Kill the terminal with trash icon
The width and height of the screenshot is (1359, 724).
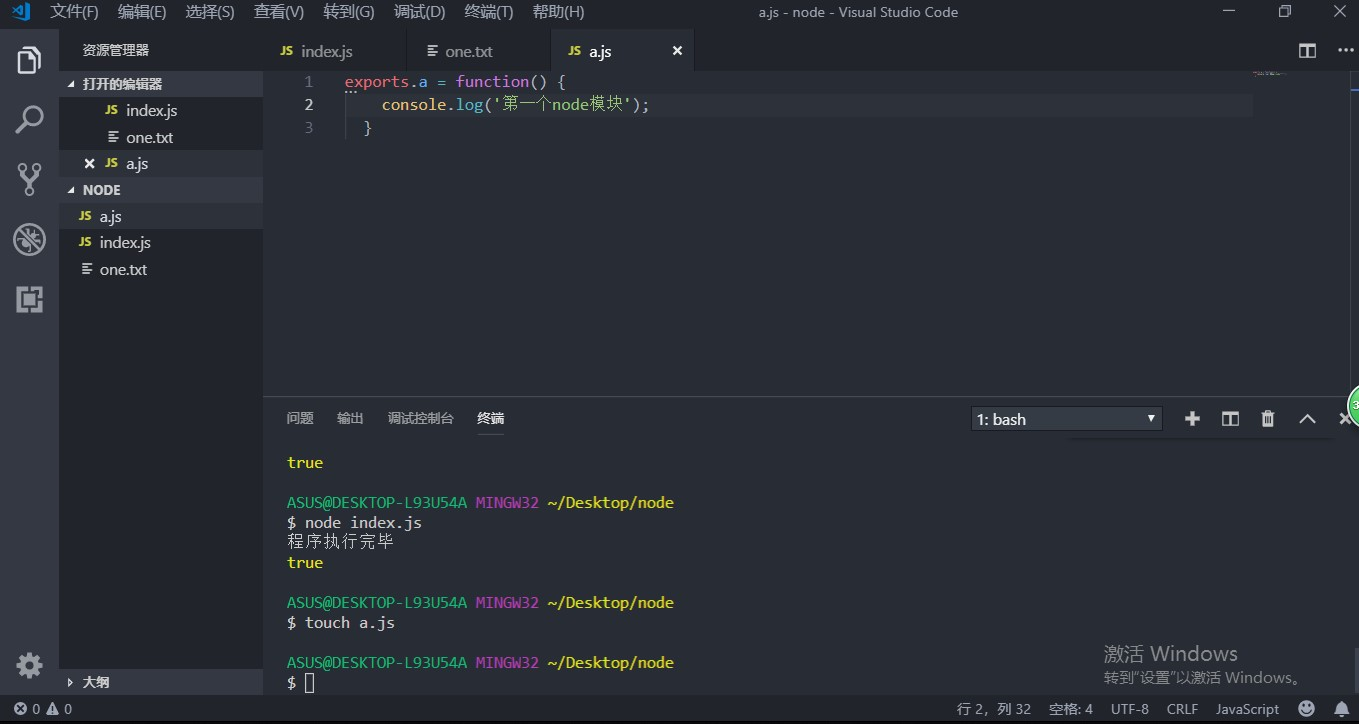coord(1268,419)
